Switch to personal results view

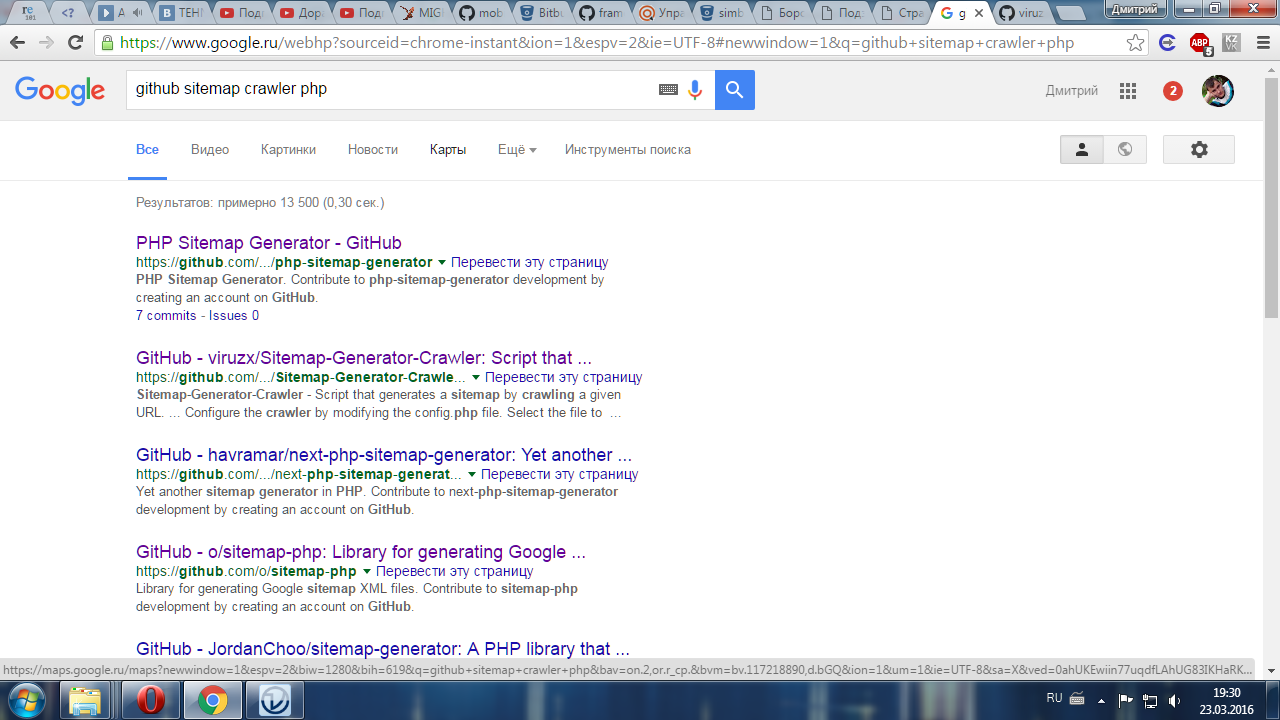tap(1081, 149)
